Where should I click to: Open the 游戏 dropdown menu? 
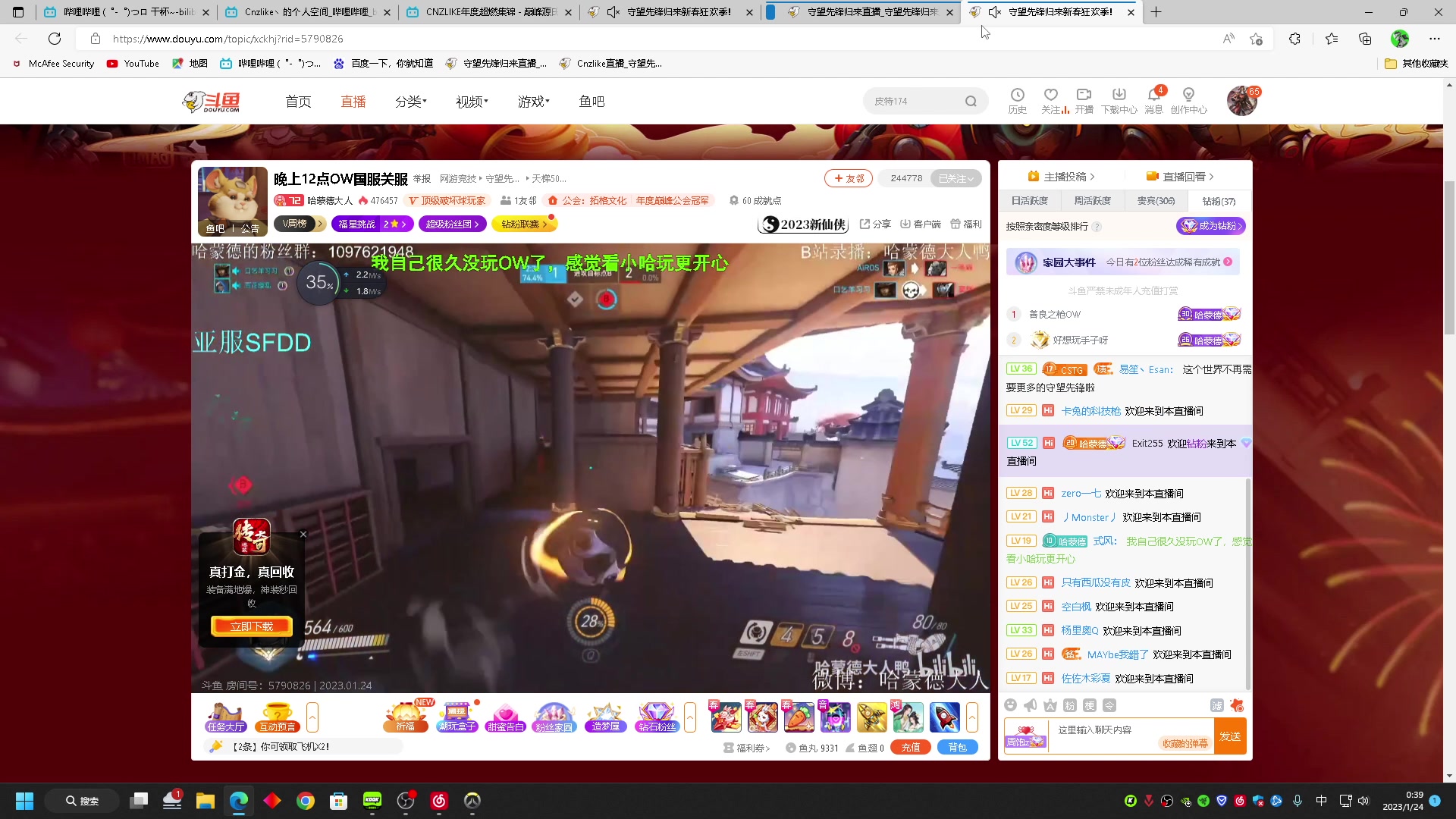point(533,102)
